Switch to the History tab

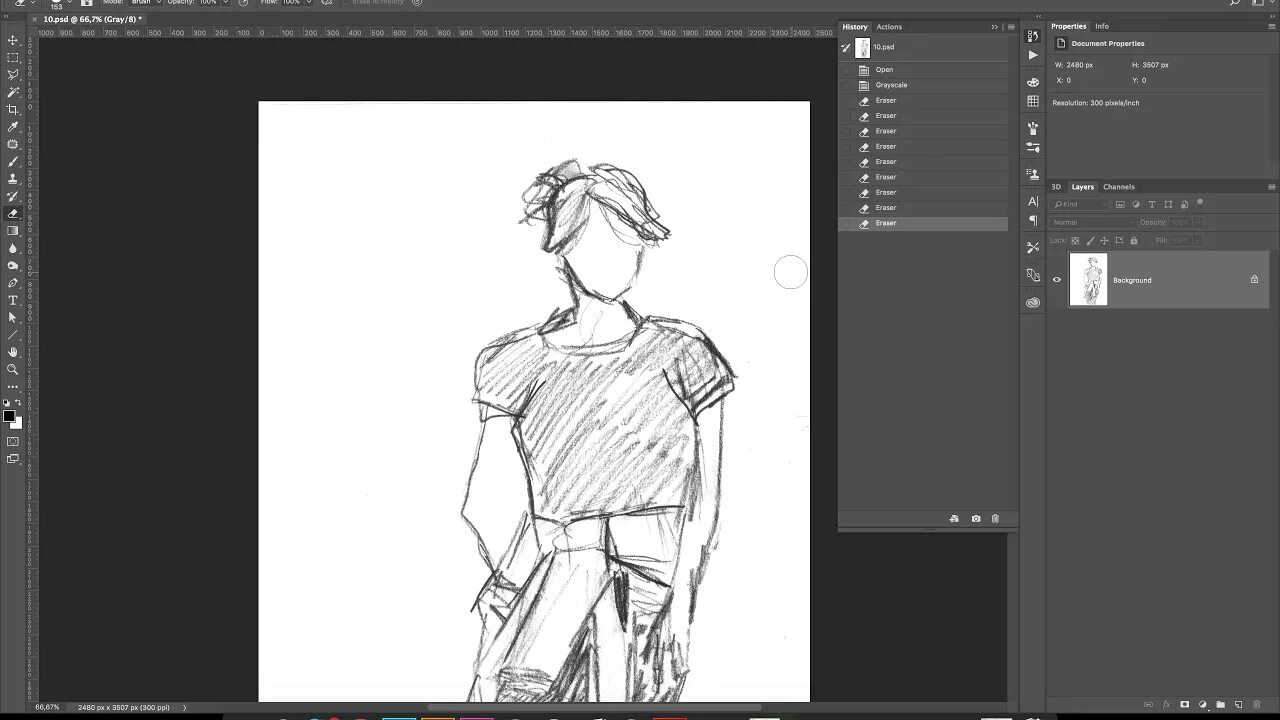(855, 27)
